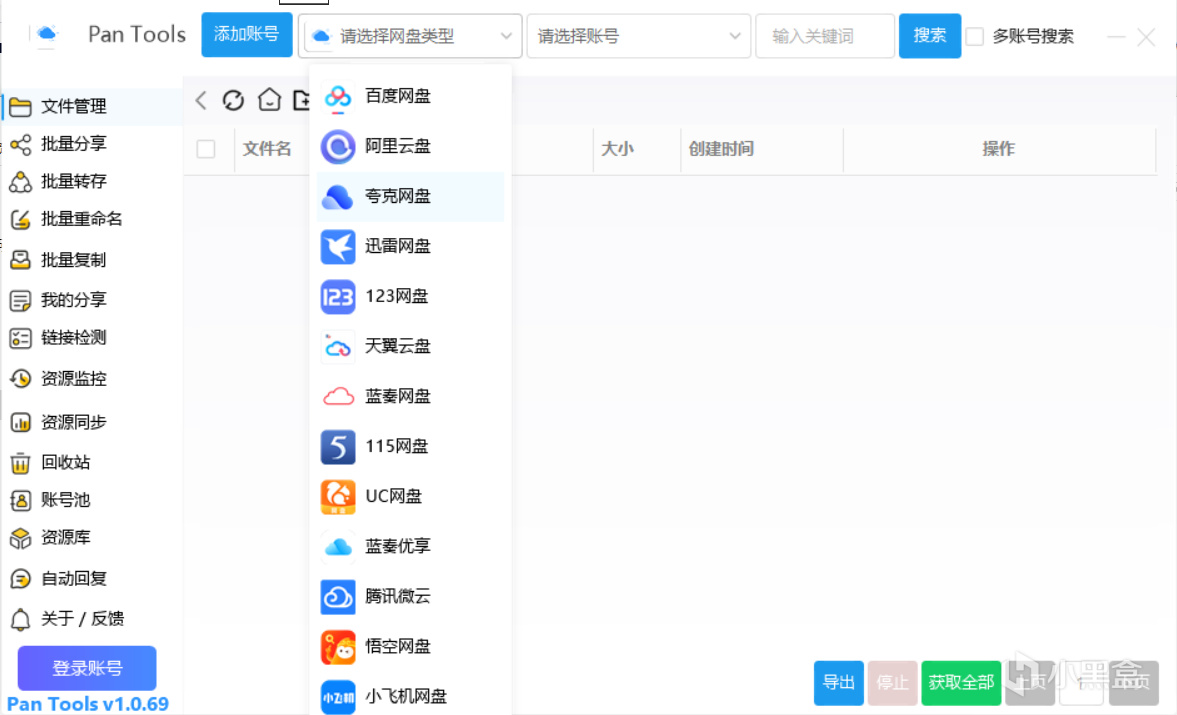Viewport: 1177px width, 715px height.
Task: Select 迅雷网盘 text in the dropdown
Action: coord(398,247)
